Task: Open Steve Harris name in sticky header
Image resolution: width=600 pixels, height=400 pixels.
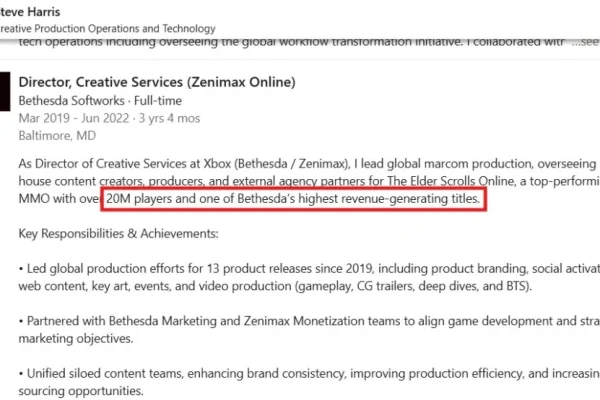Action: [30, 12]
